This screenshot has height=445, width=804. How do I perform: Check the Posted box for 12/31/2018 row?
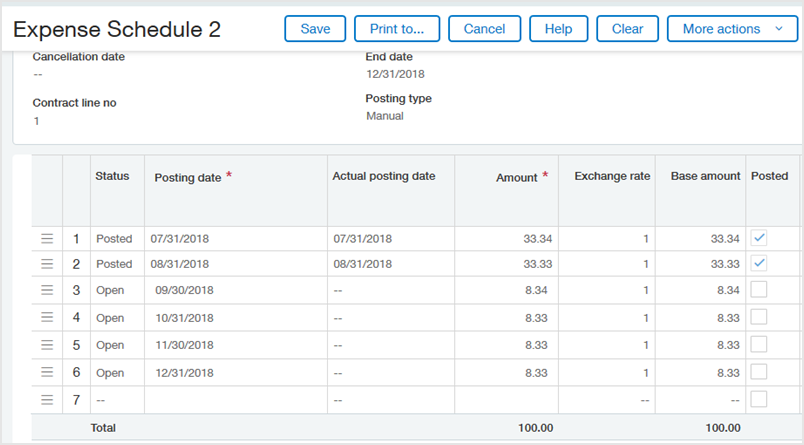(x=760, y=372)
